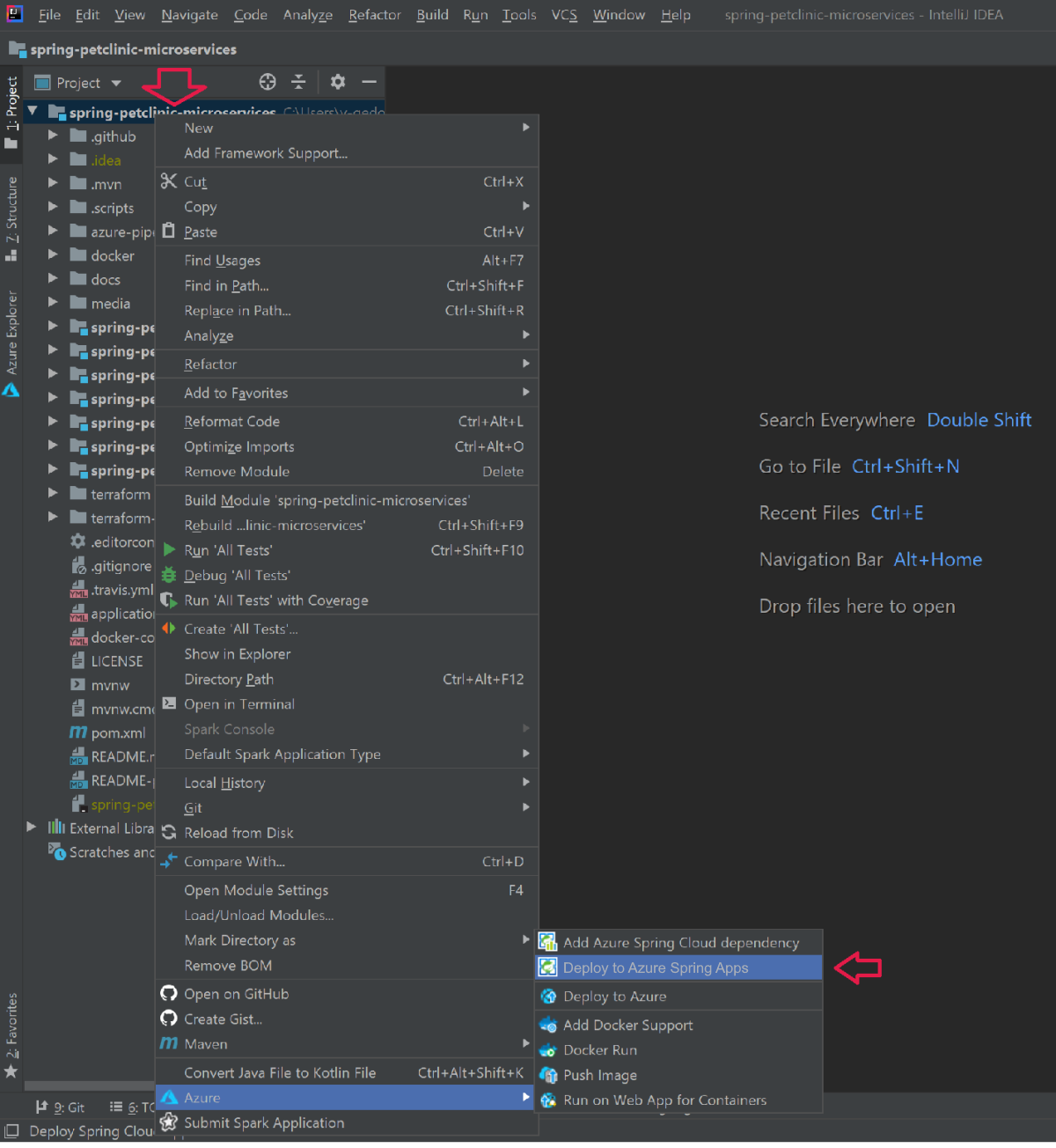The image size is (1056, 1148).
Task: Choose Add Framework Support... entry
Action: (x=347, y=153)
